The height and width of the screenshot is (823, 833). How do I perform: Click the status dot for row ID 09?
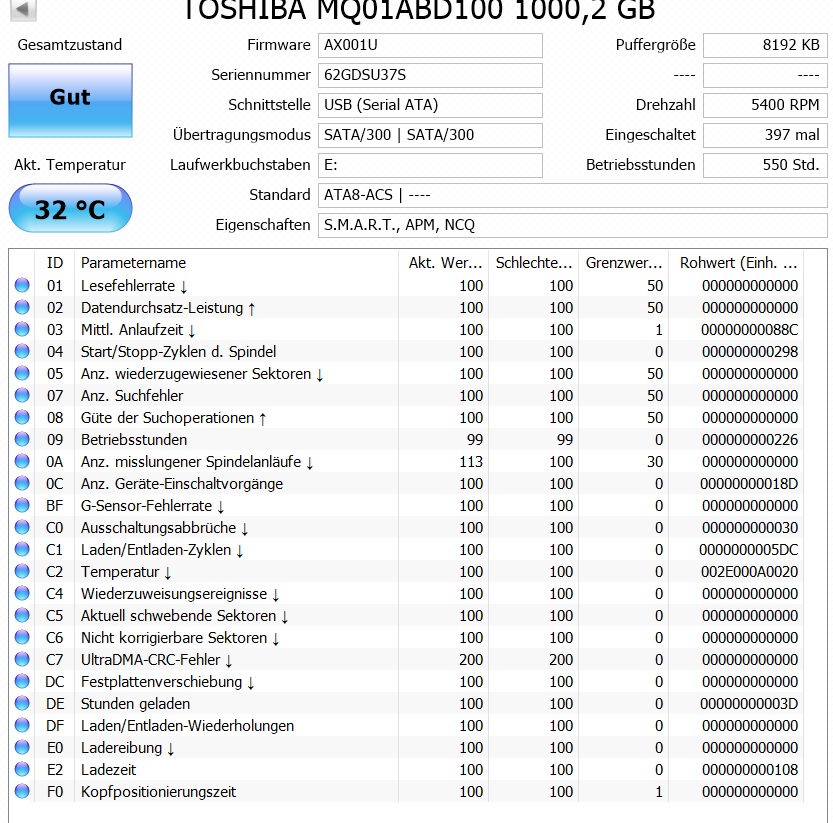(x=22, y=439)
